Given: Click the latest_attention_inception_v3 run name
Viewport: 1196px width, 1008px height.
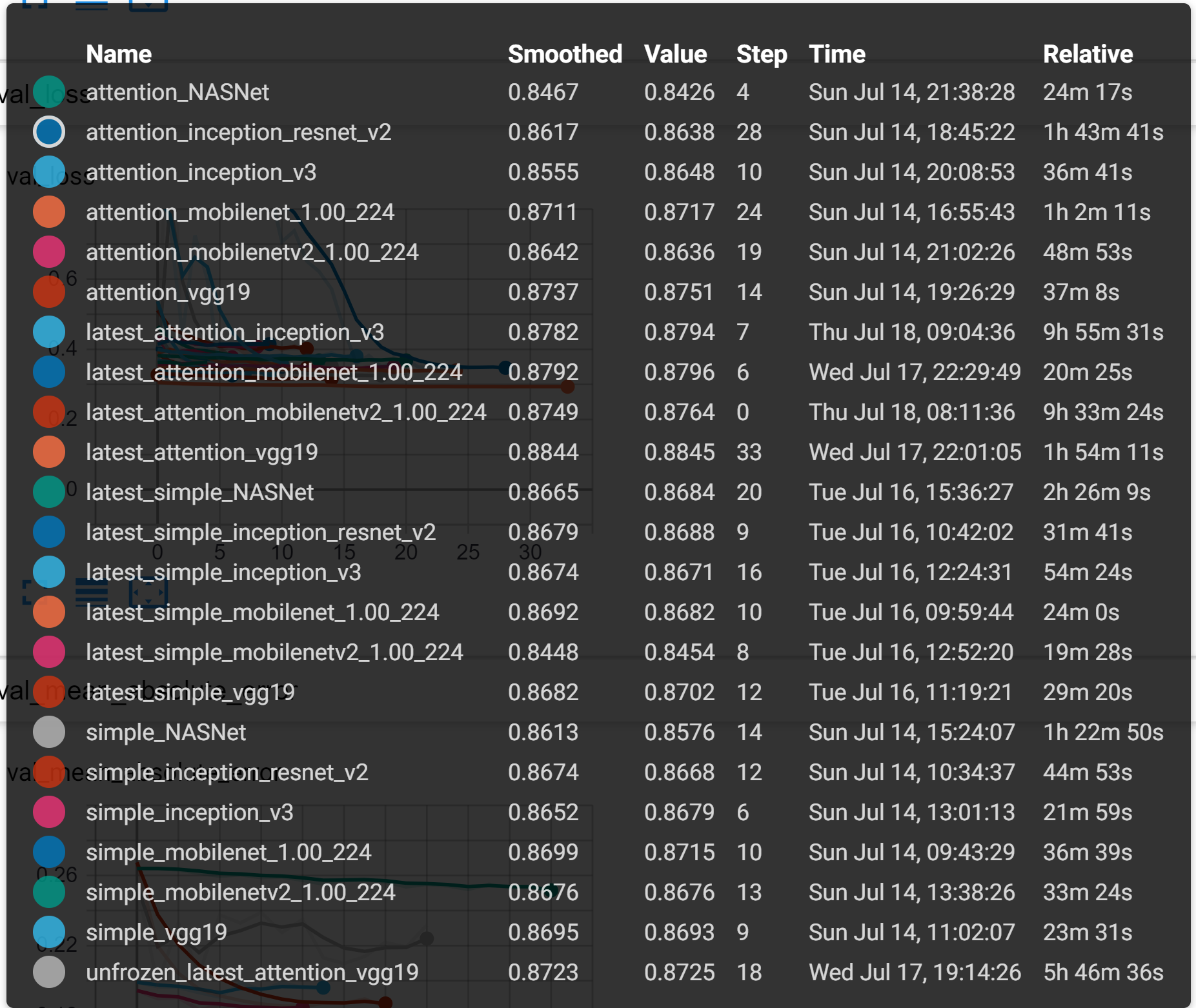Looking at the screenshot, I should 235,332.
